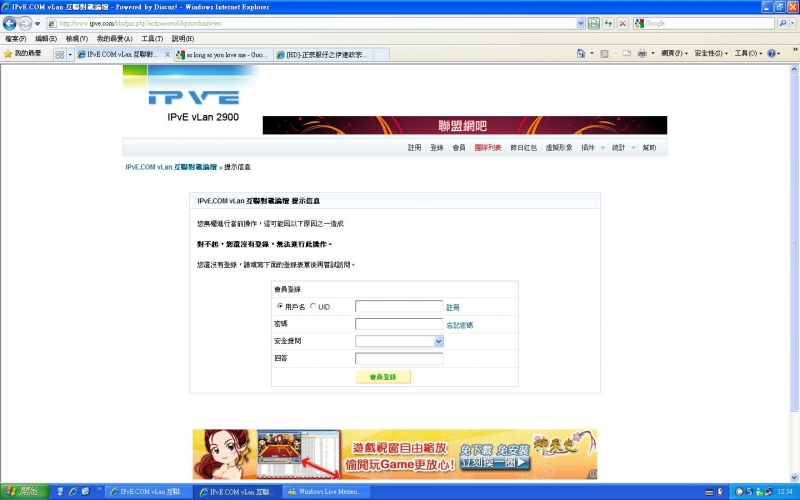This screenshot has width=800, height=500.
Task: Click the address bar URL field
Action: pyautogui.click(x=312, y=23)
